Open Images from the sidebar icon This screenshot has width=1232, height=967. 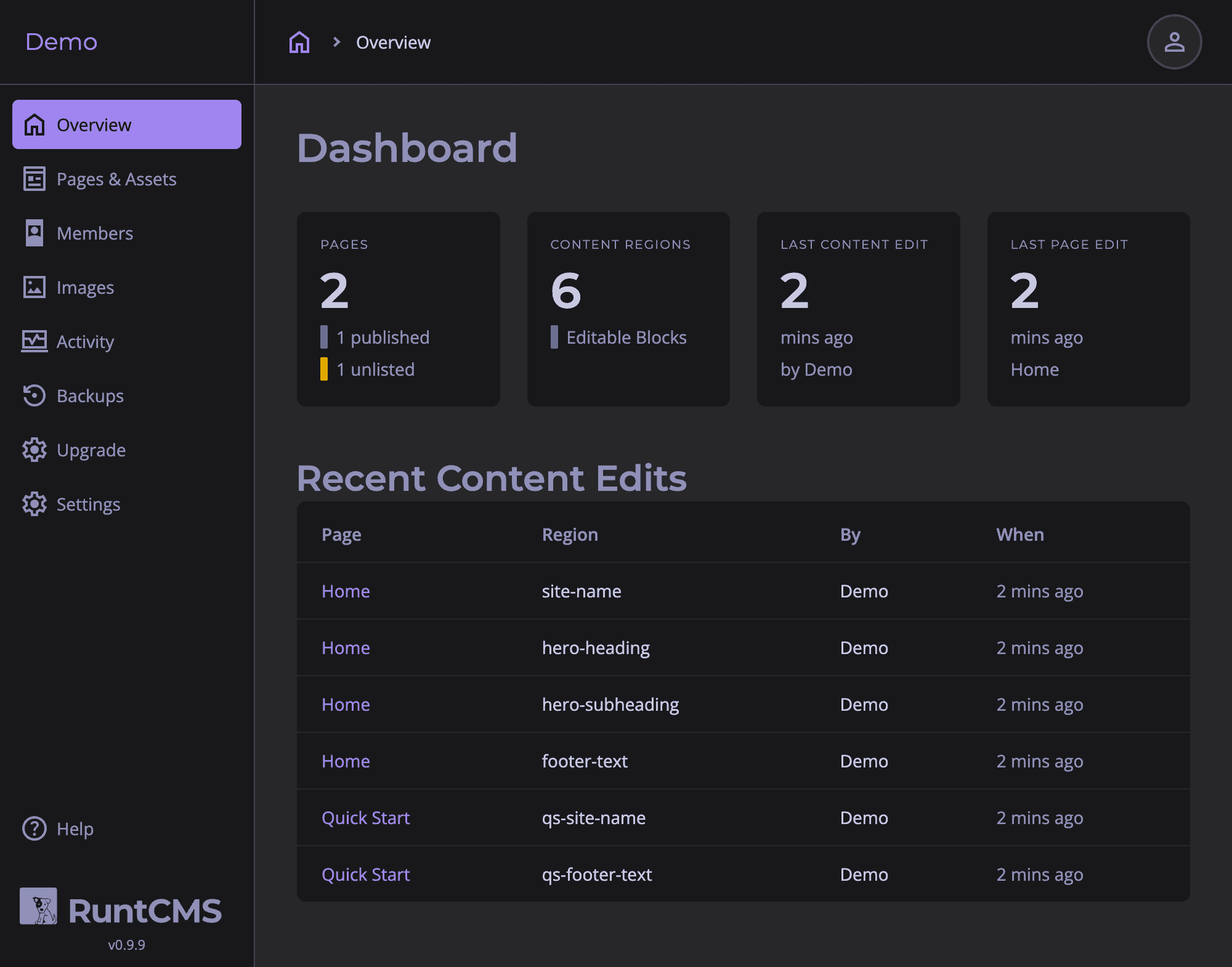pyautogui.click(x=34, y=287)
